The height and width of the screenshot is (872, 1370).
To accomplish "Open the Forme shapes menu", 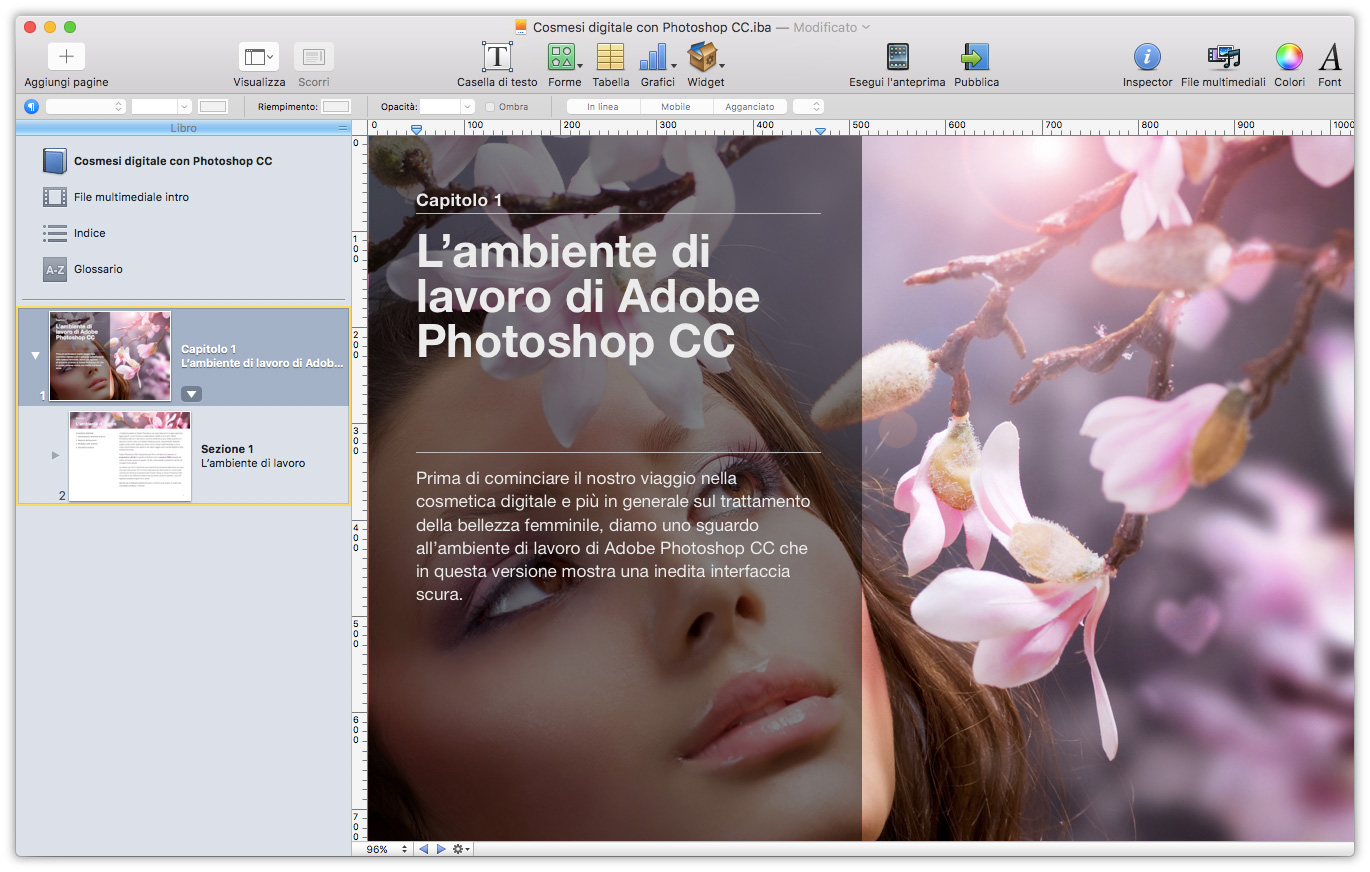I will tap(564, 57).
